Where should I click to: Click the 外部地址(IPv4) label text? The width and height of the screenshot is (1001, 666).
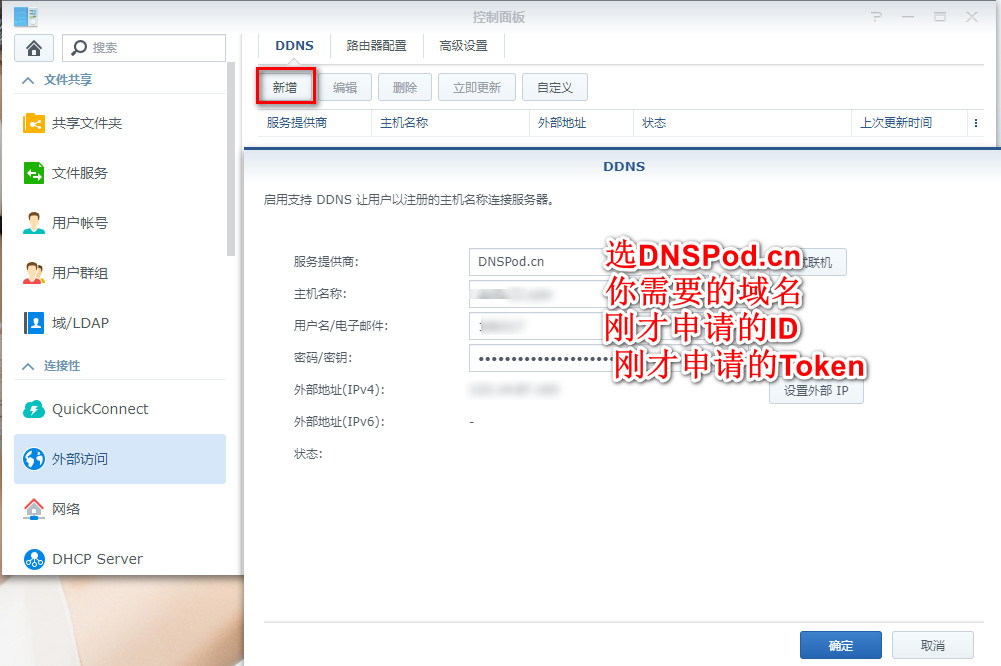tap(339, 390)
